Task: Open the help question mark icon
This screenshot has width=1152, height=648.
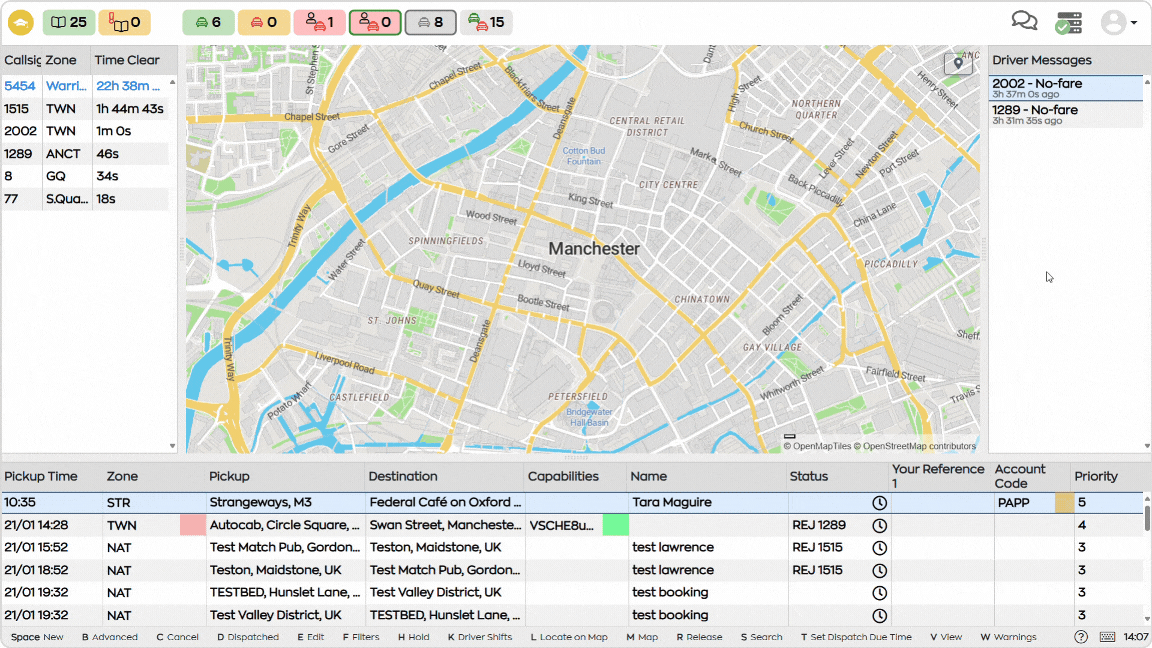Action: (1081, 637)
